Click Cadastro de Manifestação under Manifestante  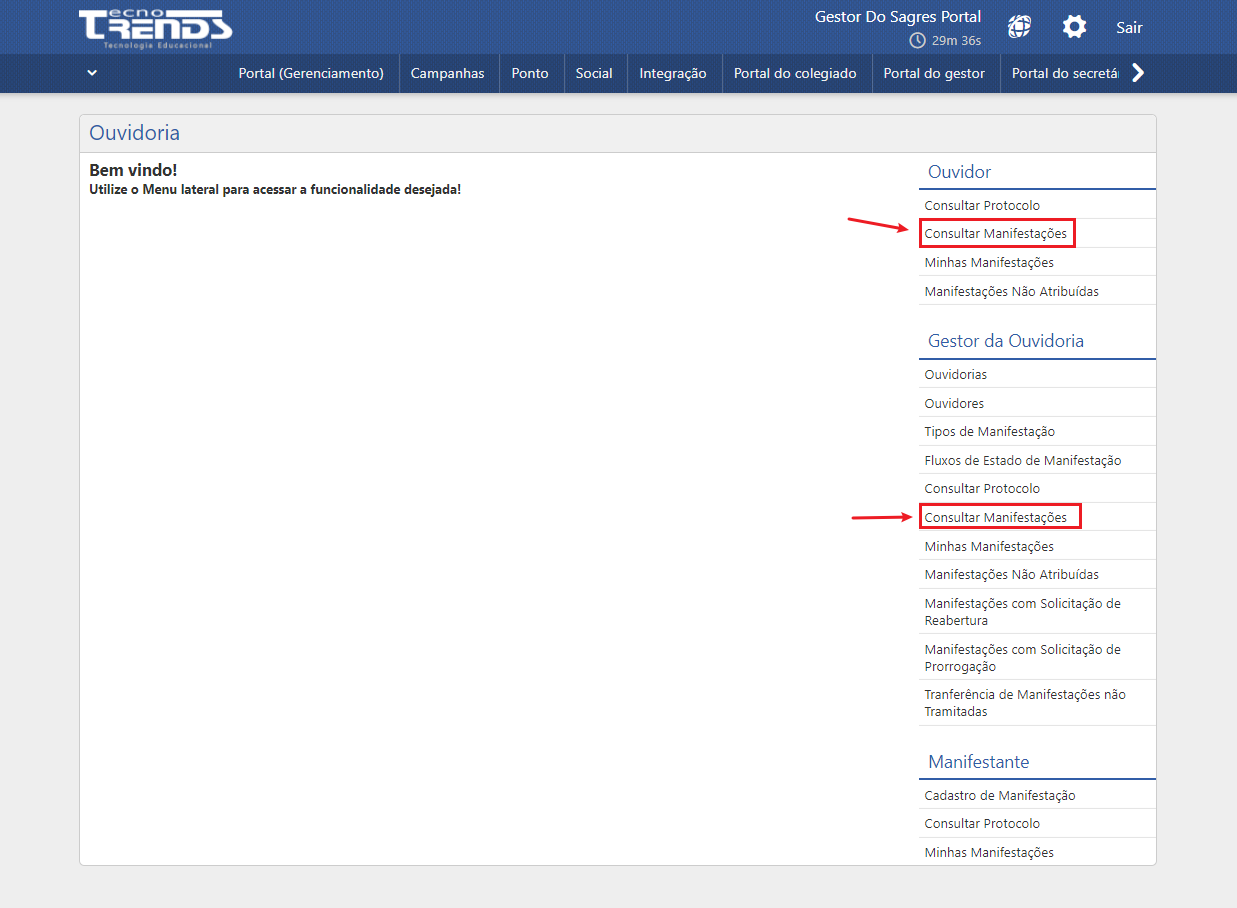[1000, 796]
